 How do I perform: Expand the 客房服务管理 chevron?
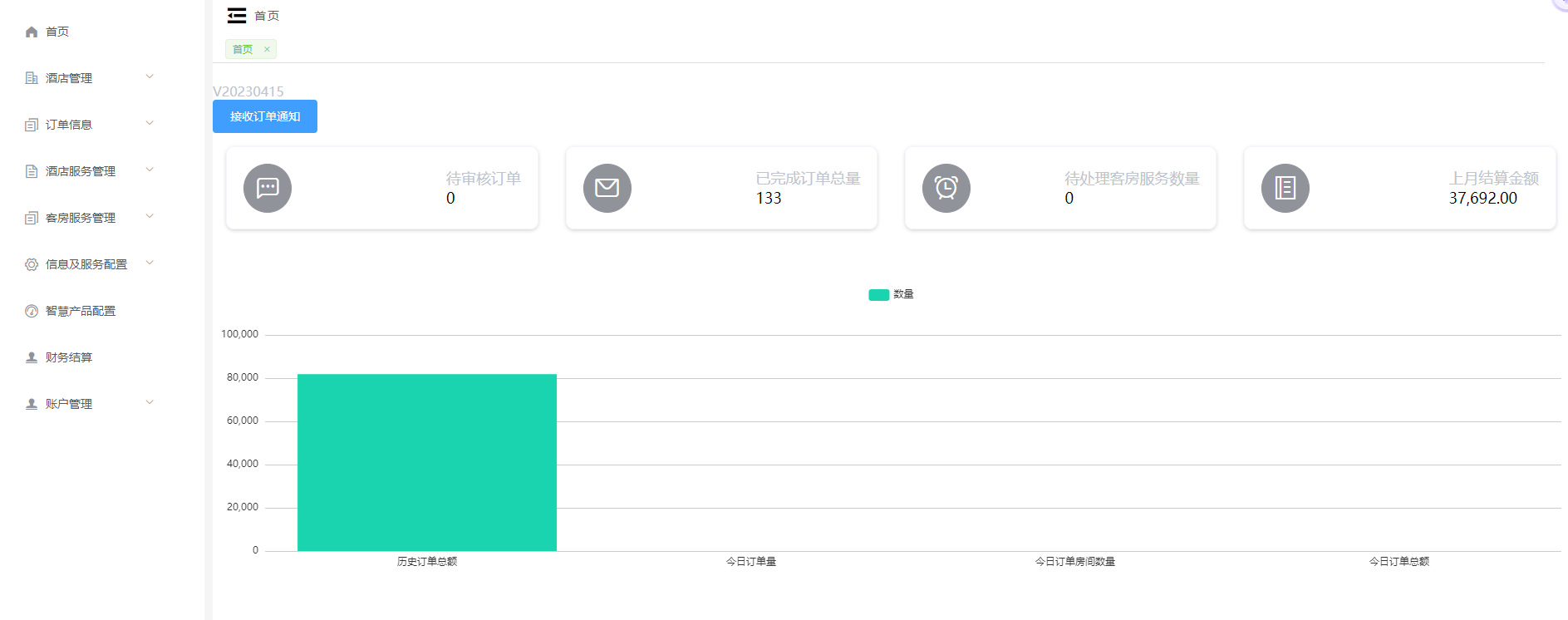pyautogui.click(x=150, y=216)
